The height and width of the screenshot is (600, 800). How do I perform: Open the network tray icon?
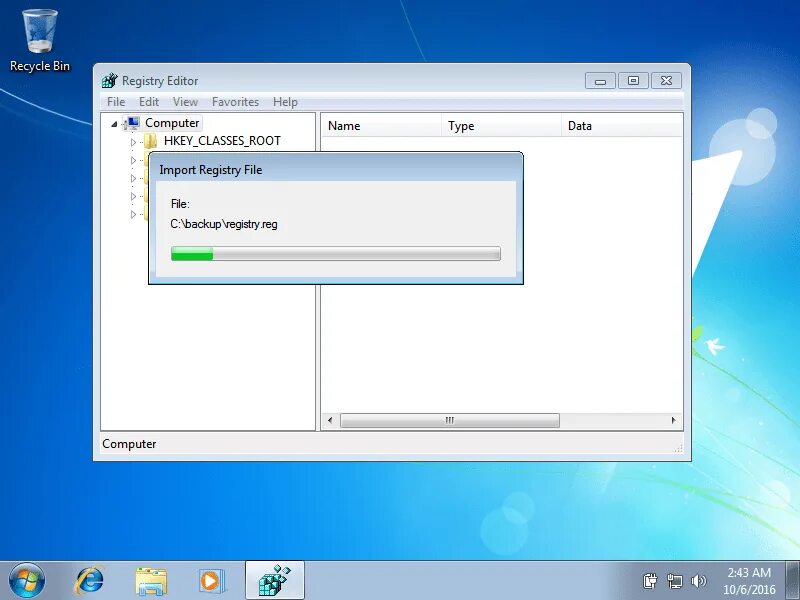[x=674, y=581]
